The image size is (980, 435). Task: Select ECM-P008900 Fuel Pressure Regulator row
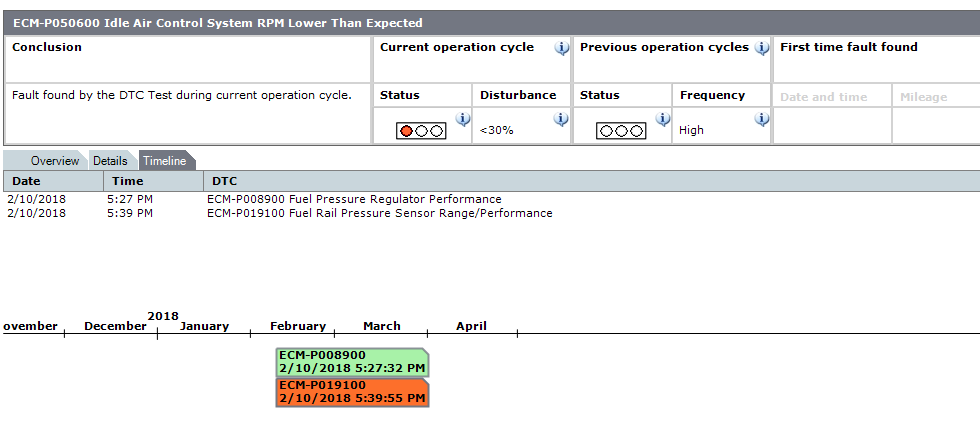click(x=354, y=199)
